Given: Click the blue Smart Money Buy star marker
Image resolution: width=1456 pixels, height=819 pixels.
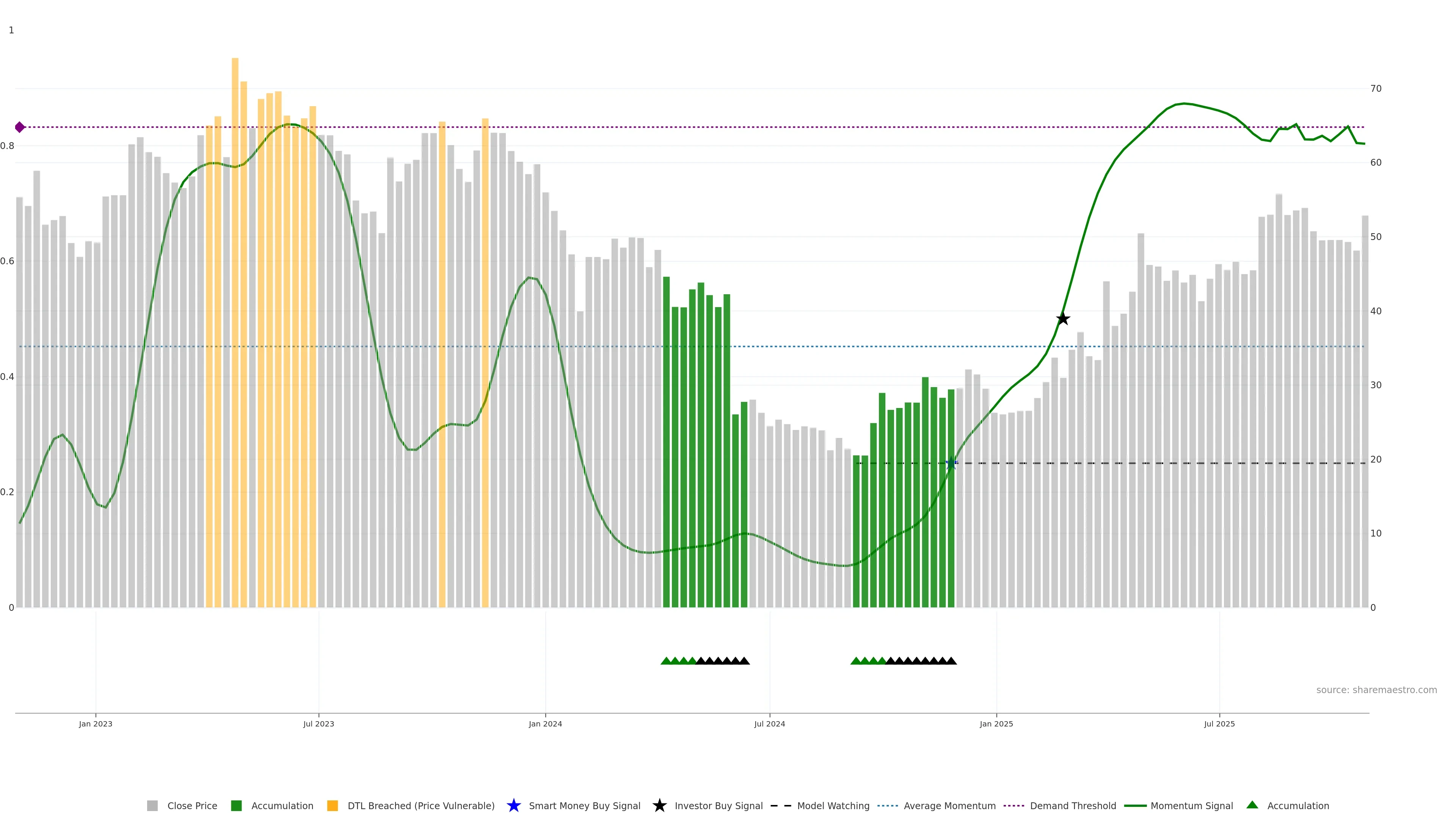Looking at the screenshot, I should click(951, 463).
